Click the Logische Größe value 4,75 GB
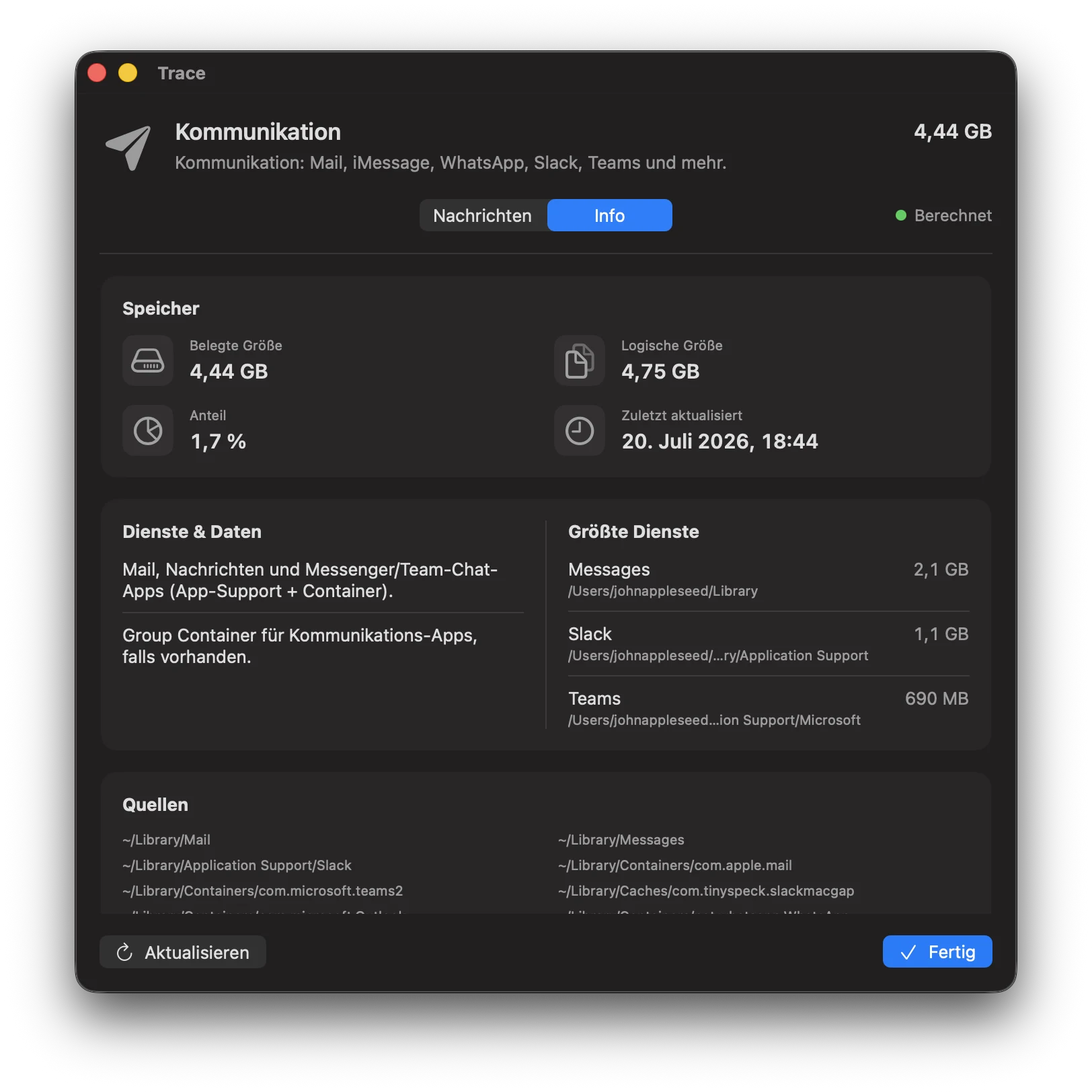 tap(660, 371)
